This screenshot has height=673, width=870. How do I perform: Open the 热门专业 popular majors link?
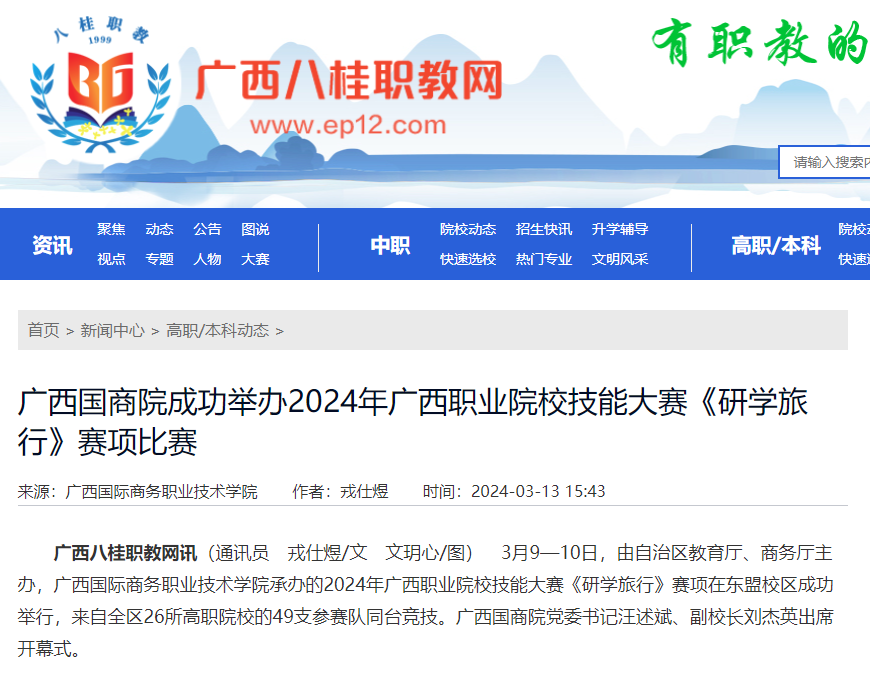coord(544,259)
